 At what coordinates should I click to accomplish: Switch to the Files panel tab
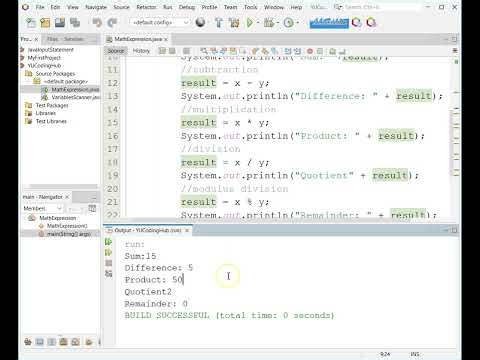coord(53,39)
